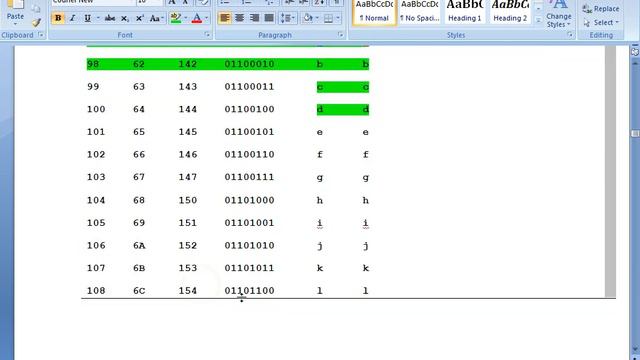640x360 pixels.
Task: Toggle Superscript formatting
Action: click(140, 18)
